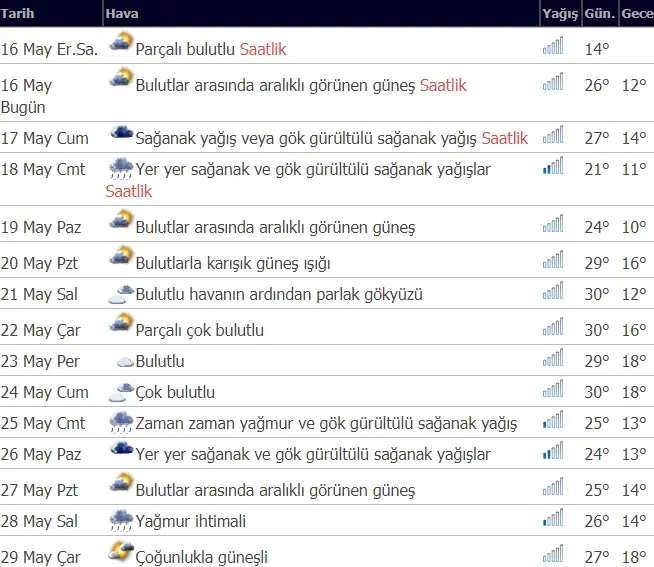
Task: Select the '22 May Çar' date cell
Action: tap(40, 330)
